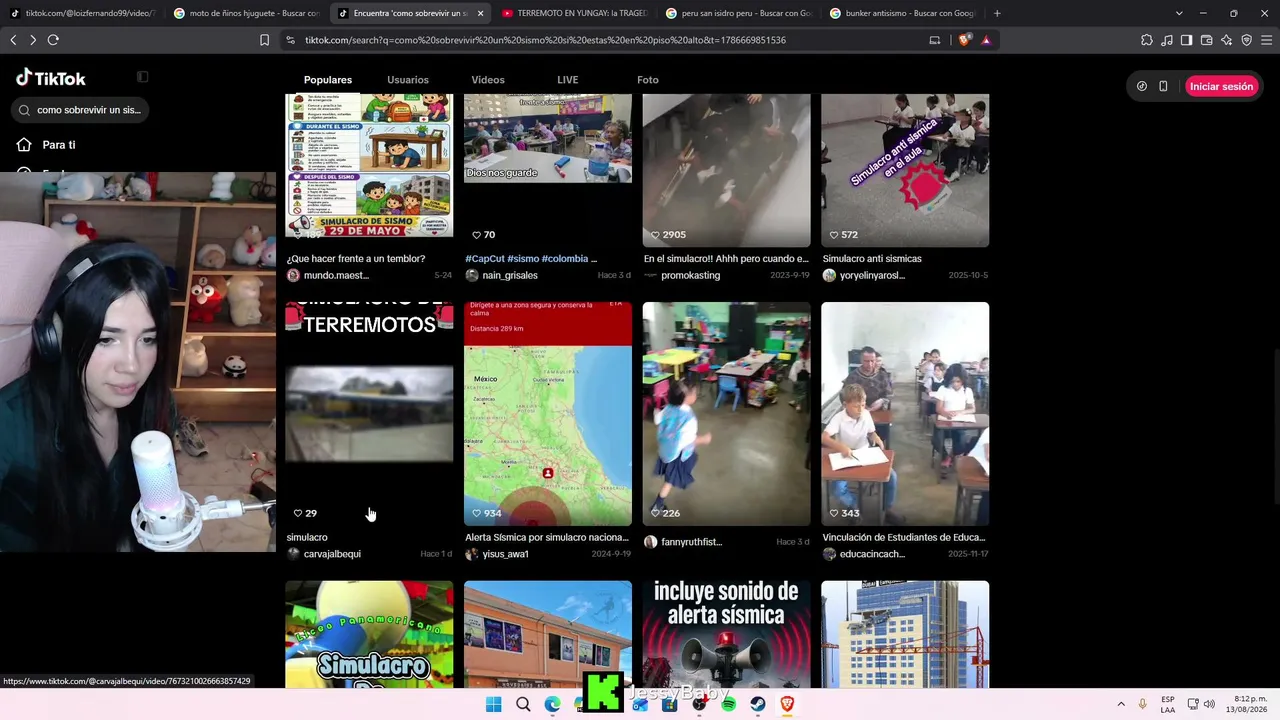1280x720 pixels.
Task: Open the music note playlist icon in the toolbar
Action: (1167, 40)
